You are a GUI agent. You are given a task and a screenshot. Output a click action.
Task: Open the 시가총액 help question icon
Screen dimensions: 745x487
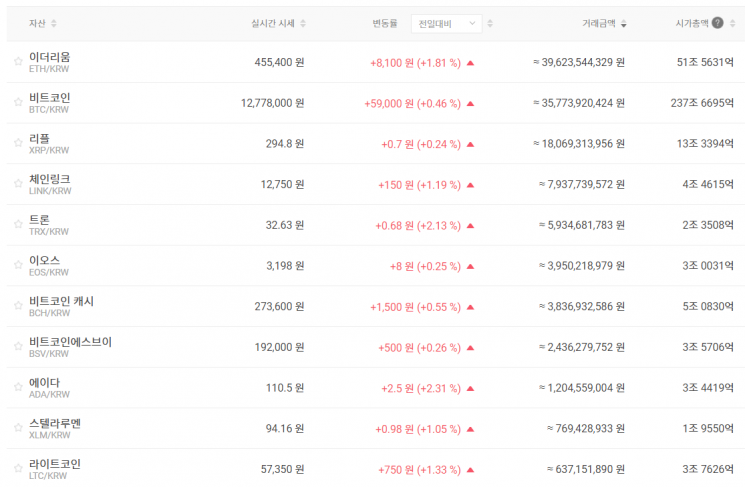tap(718, 23)
